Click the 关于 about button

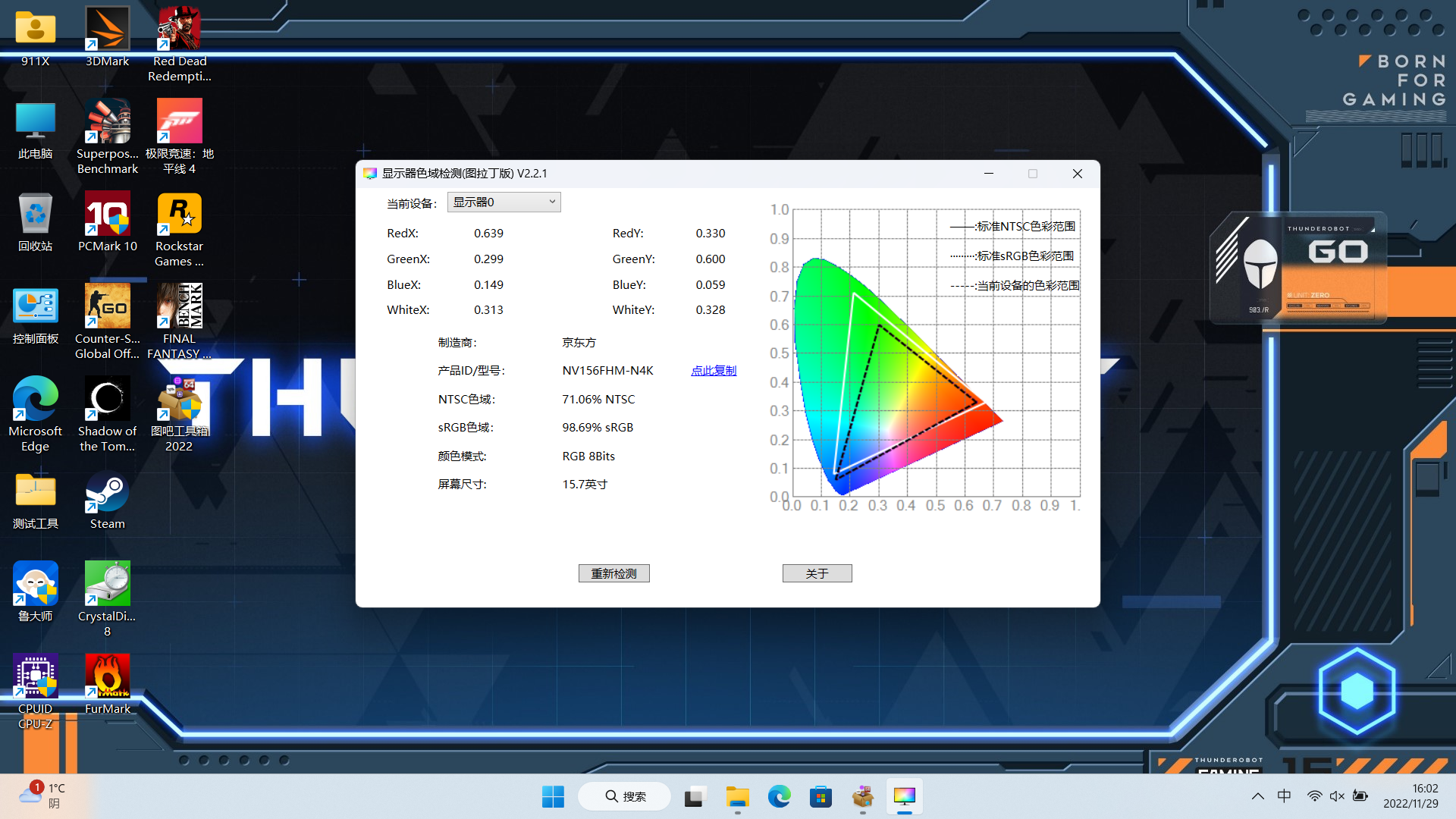pos(817,573)
